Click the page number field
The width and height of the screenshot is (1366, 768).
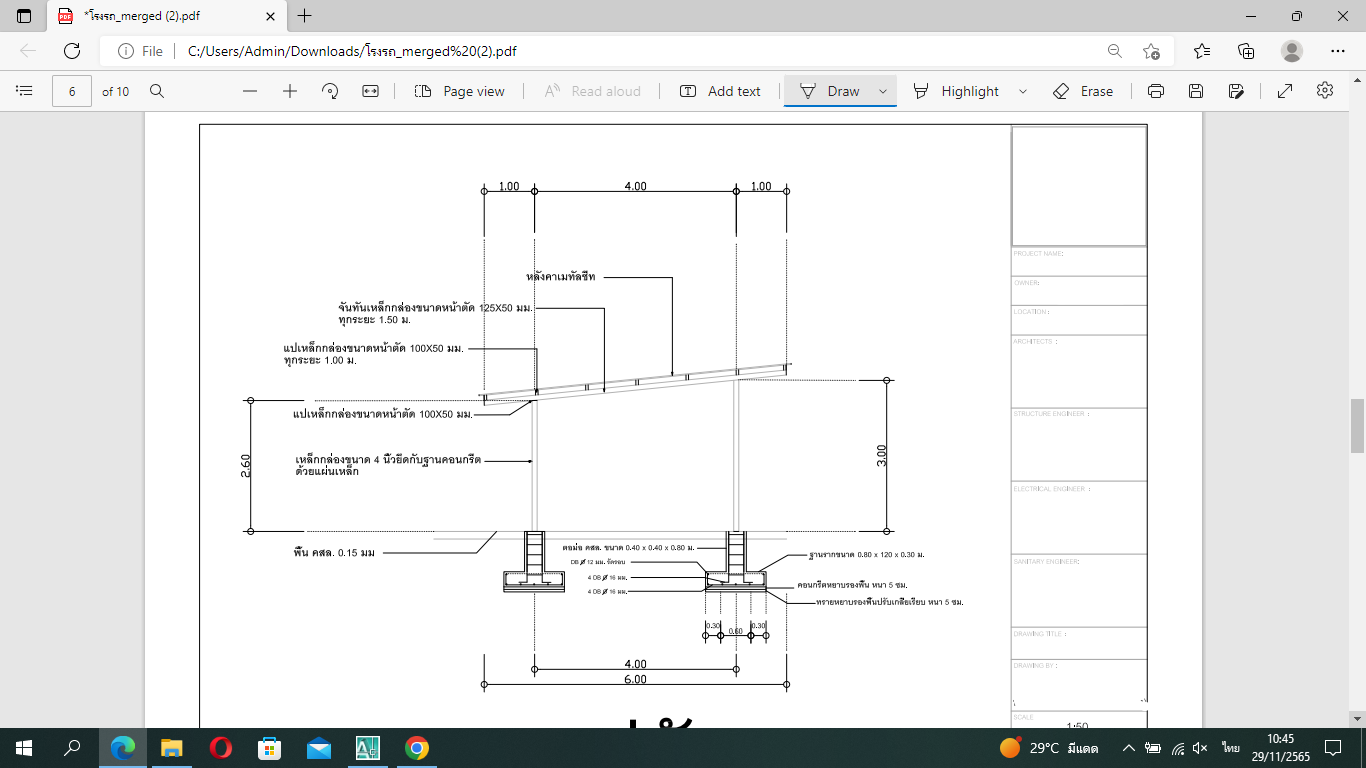click(72, 91)
